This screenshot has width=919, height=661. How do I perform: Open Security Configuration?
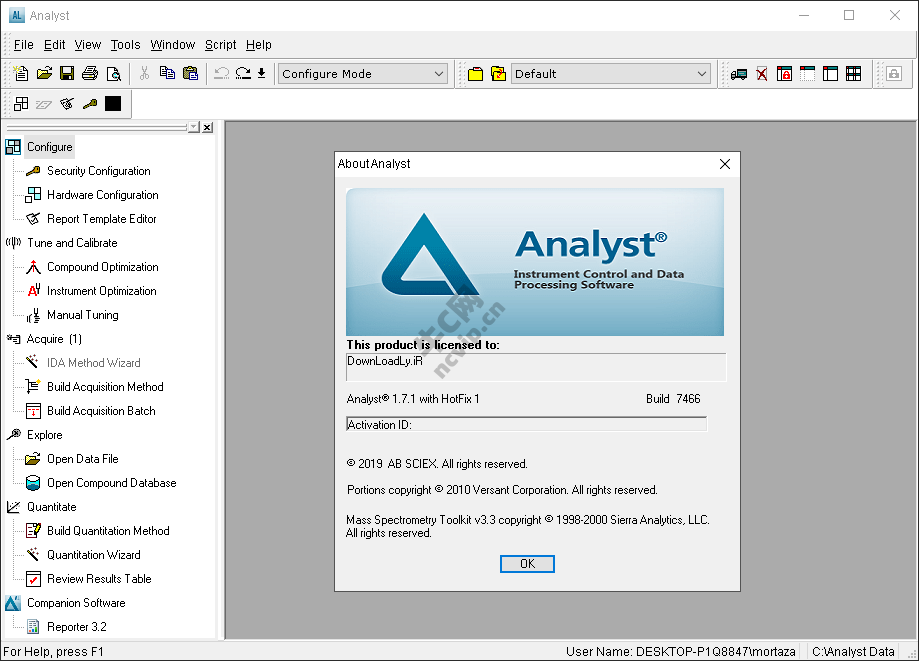point(98,171)
